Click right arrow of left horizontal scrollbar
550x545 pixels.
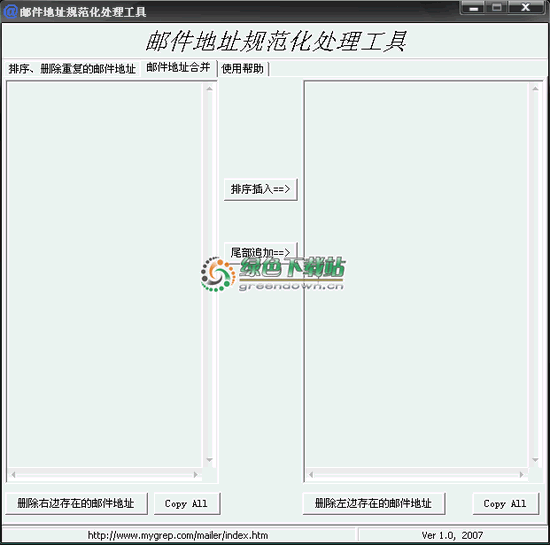point(196,475)
